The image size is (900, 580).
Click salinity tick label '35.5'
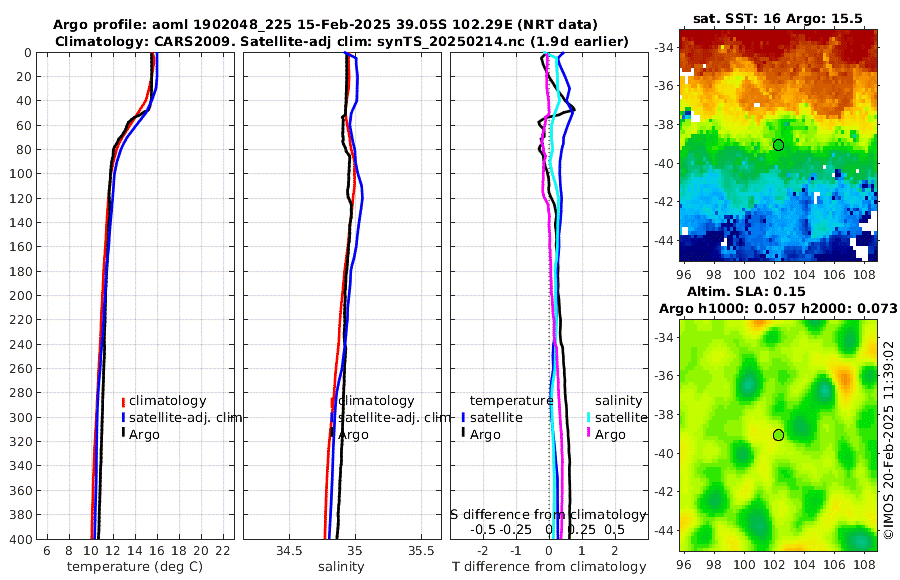(421, 551)
